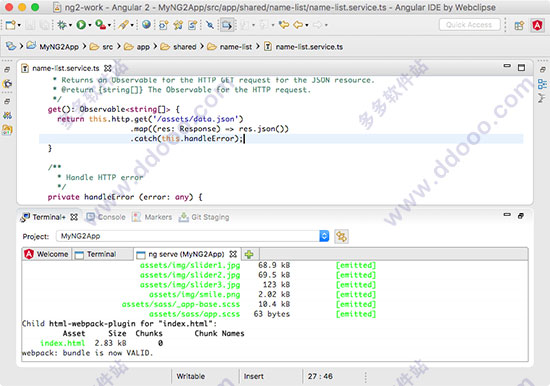Click in the Quick Access search field
550x386 pixels.
point(469,25)
